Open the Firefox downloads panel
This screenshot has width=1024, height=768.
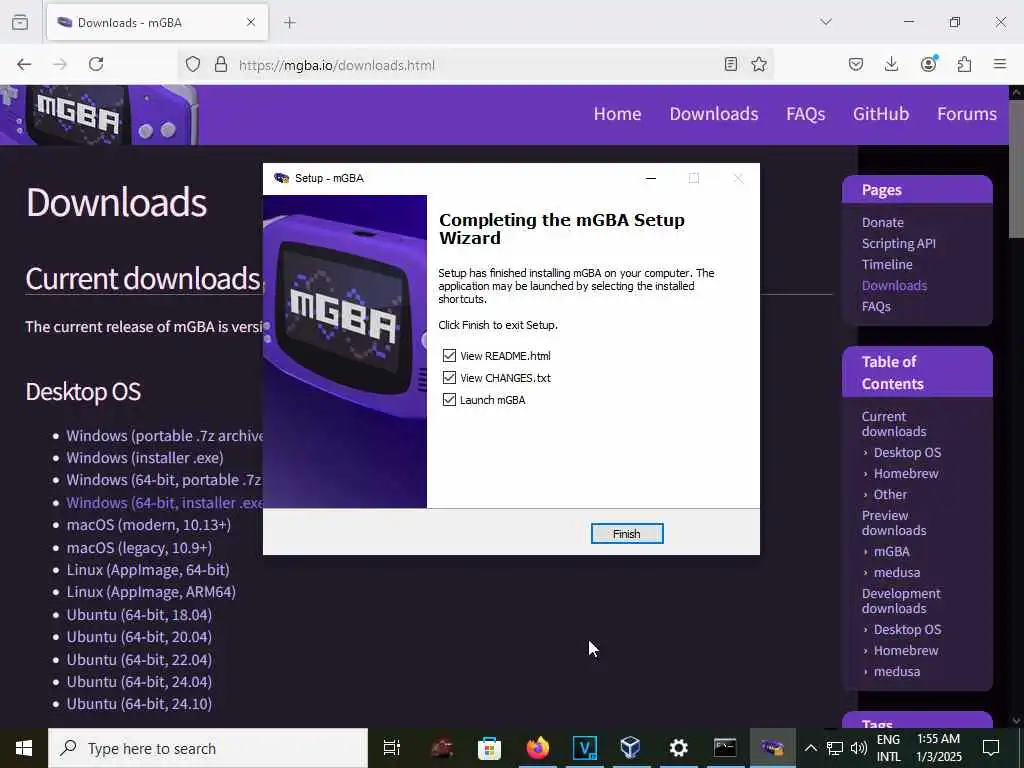click(x=891, y=64)
